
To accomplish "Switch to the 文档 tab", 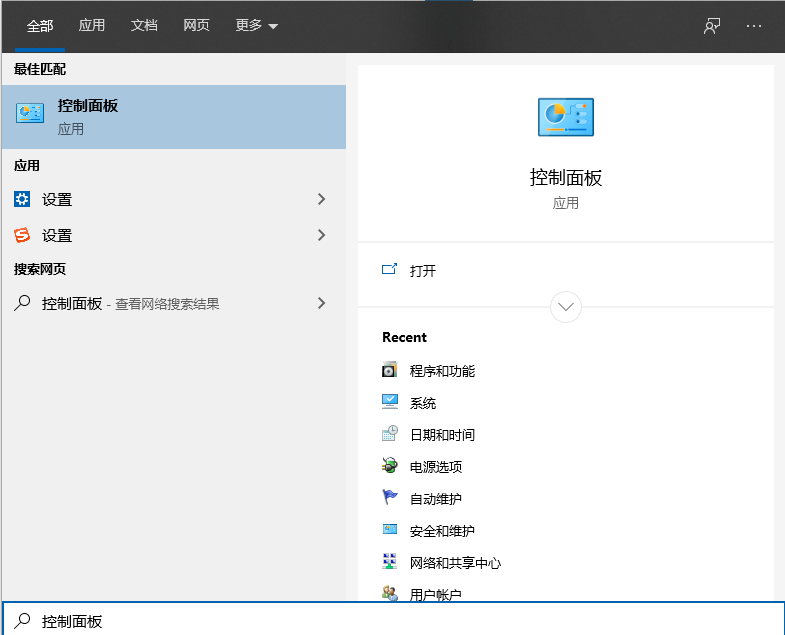I will click(144, 26).
